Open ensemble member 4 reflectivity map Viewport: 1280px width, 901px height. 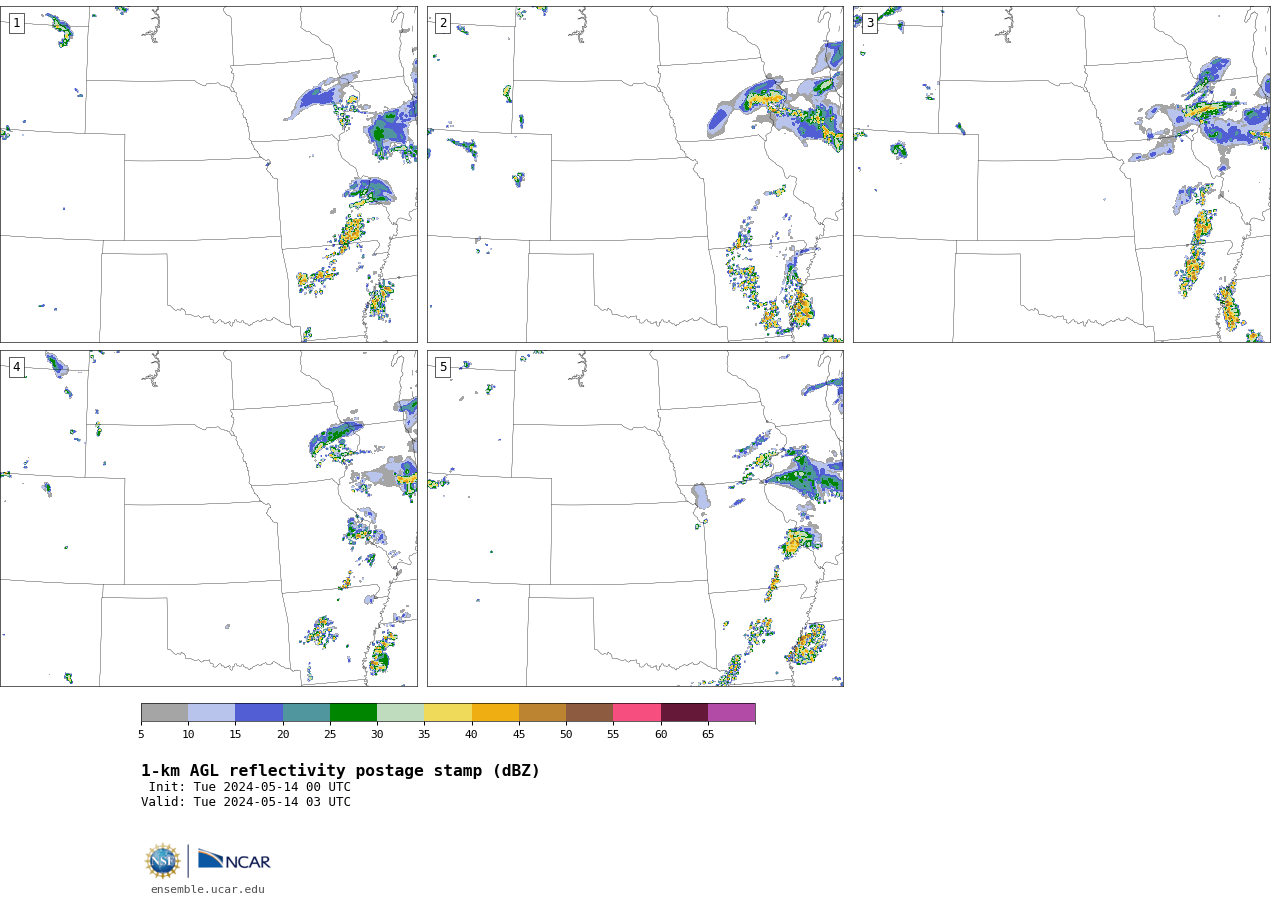pyautogui.click(x=209, y=518)
